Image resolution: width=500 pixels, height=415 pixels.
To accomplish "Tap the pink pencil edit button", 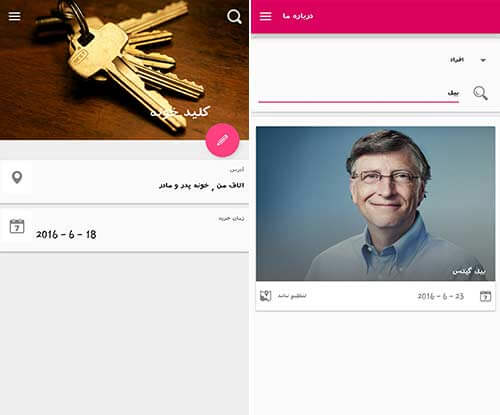I will coord(222,140).
